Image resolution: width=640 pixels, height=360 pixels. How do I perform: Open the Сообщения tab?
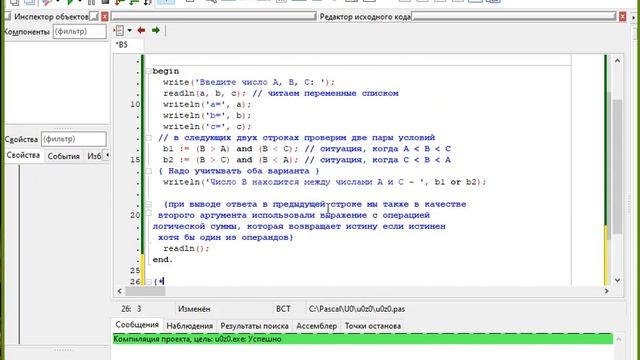137,325
